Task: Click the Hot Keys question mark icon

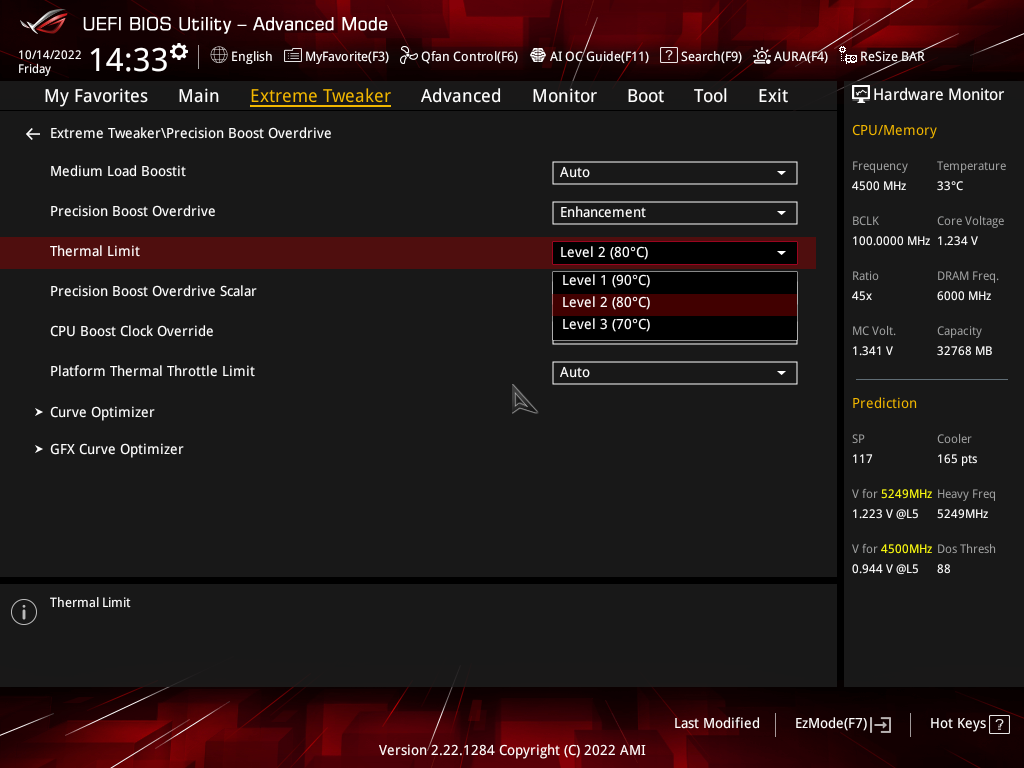Action: point(999,724)
